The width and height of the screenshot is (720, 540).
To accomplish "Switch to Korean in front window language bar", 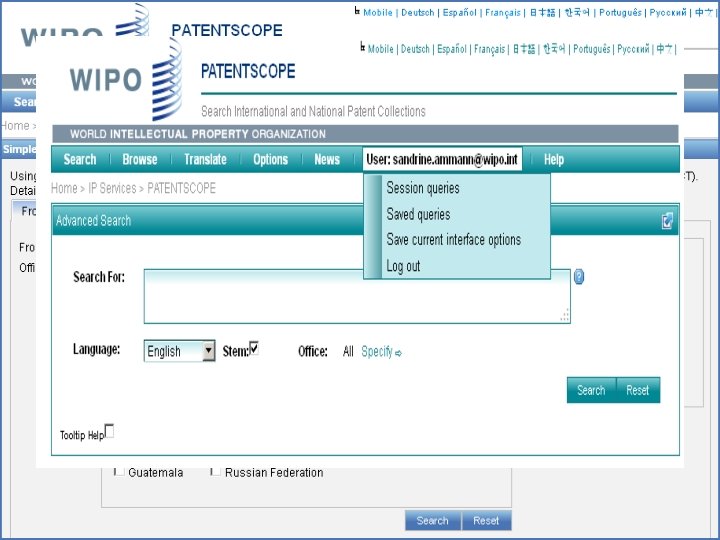I will pos(554,49).
